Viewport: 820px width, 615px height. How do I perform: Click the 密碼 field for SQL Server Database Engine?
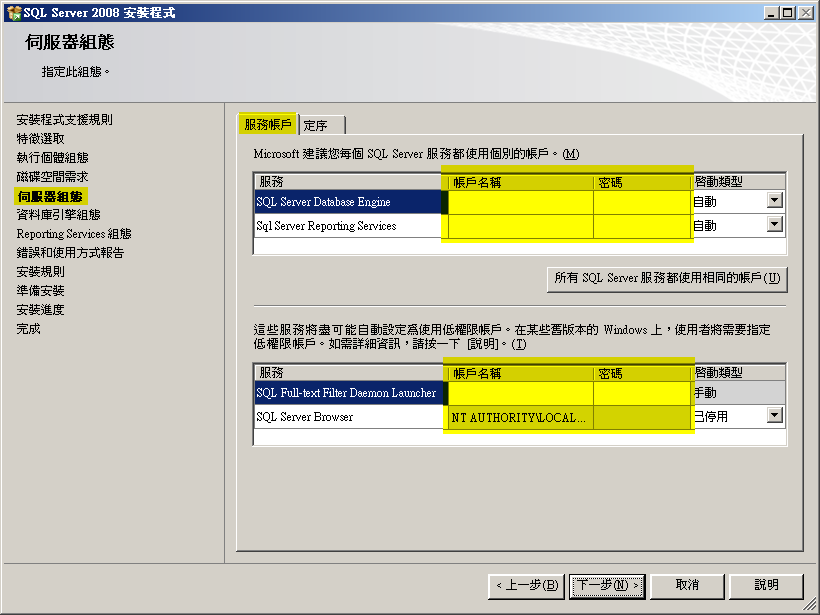coord(639,200)
